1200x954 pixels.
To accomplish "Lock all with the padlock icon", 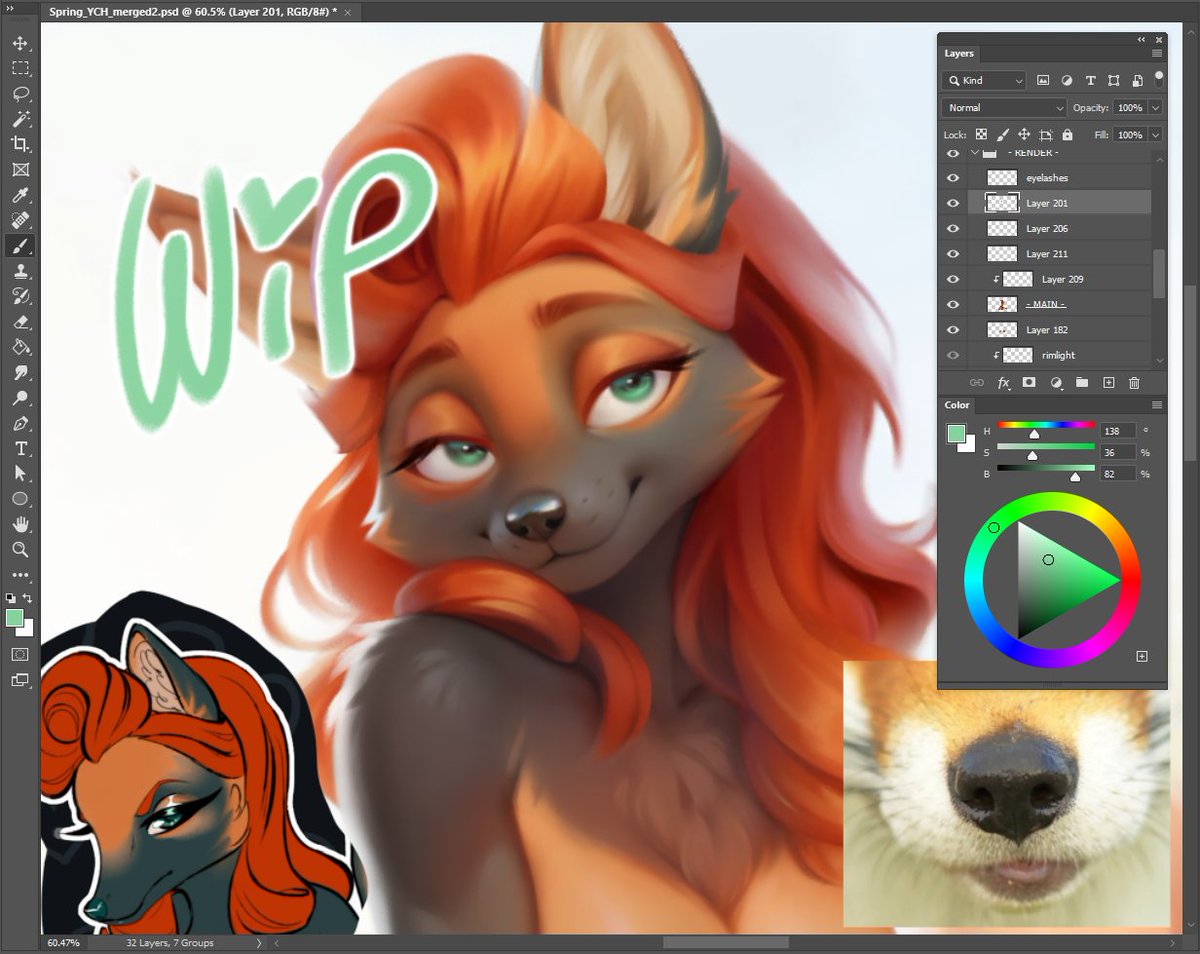I will coord(1067,135).
